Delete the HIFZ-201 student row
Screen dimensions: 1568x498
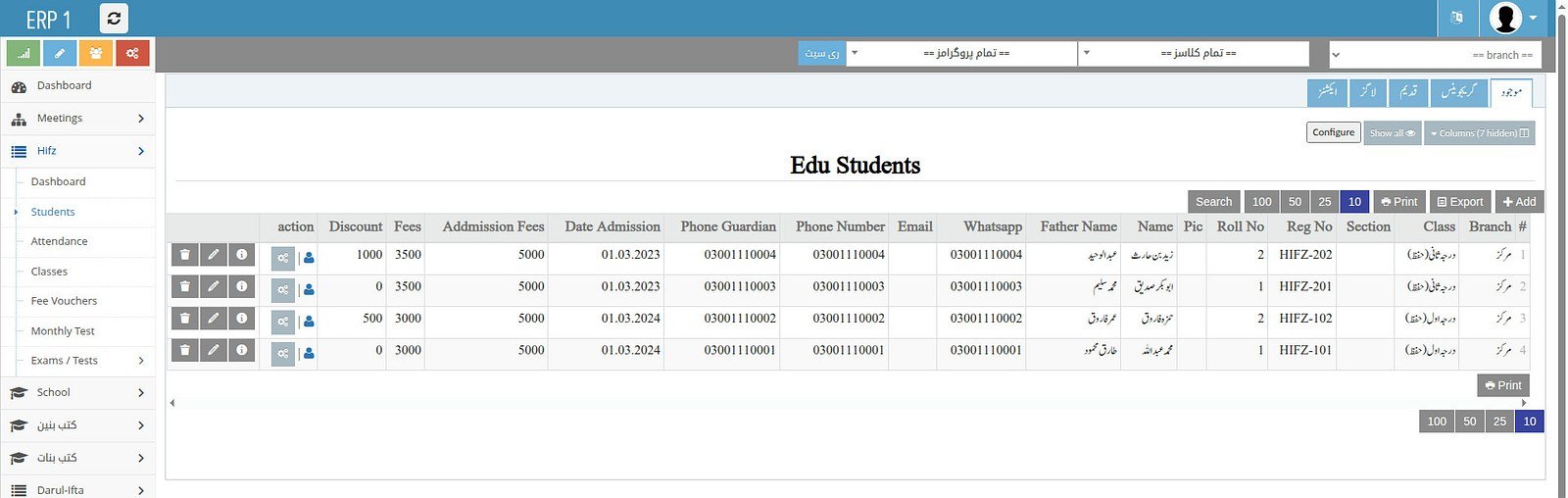[x=184, y=286]
